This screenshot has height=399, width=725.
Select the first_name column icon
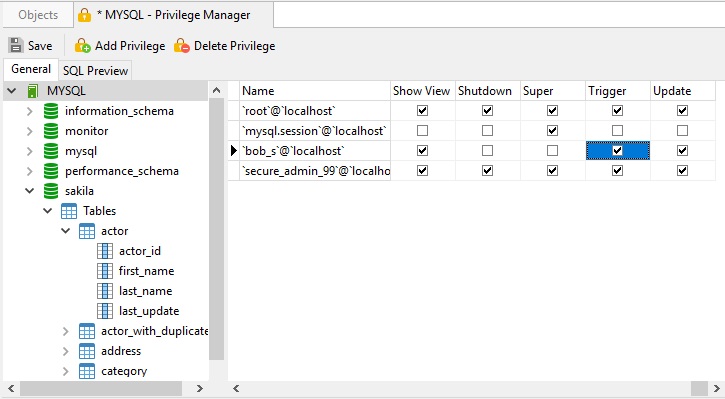coord(105,271)
